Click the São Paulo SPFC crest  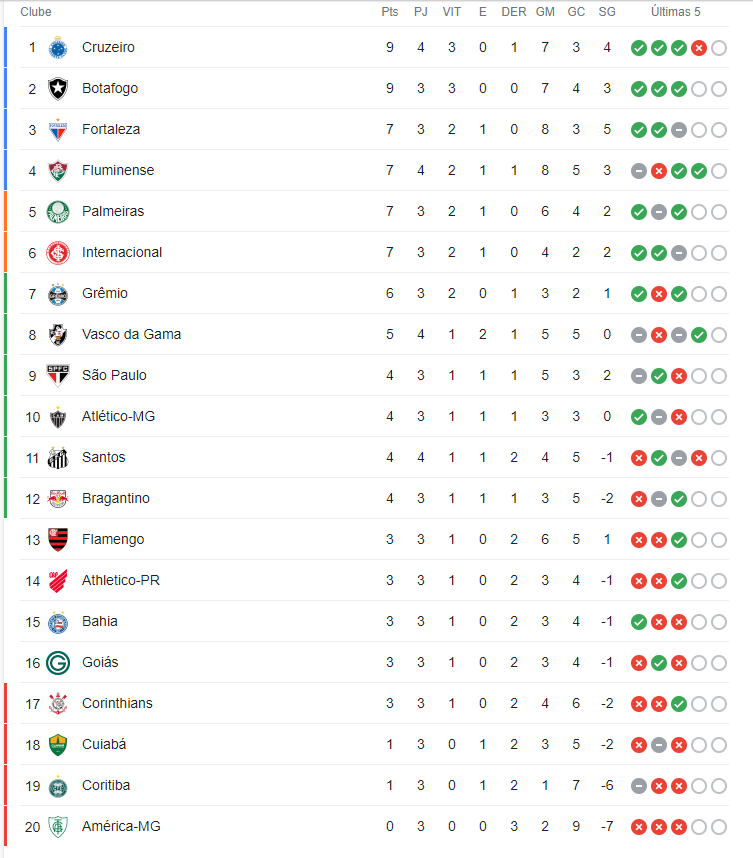57,376
